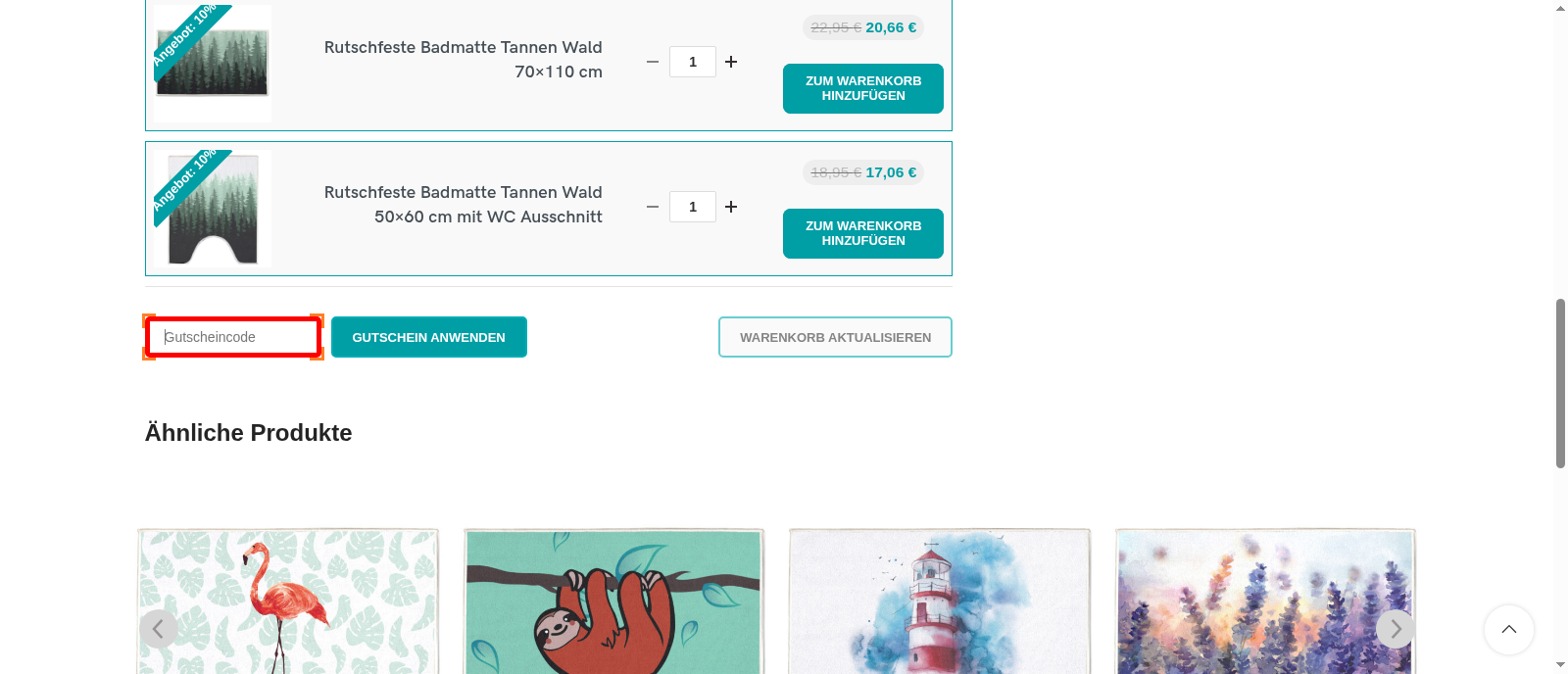Click the left carousel arrow under Ähnliche Produkte
Viewport: 1568px width, 674px height.
tap(159, 629)
